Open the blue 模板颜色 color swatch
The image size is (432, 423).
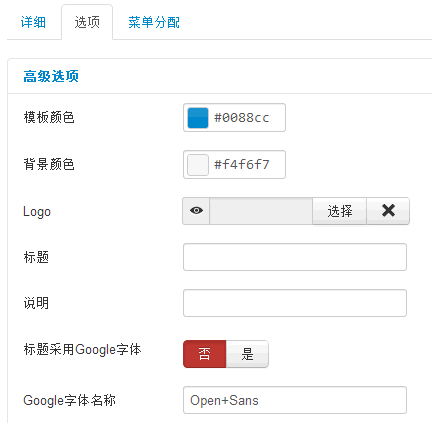coord(198,118)
